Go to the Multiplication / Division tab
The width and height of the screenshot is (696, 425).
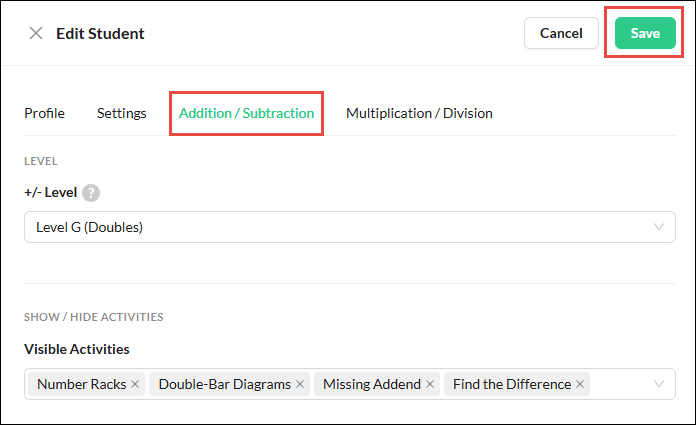[x=419, y=113]
